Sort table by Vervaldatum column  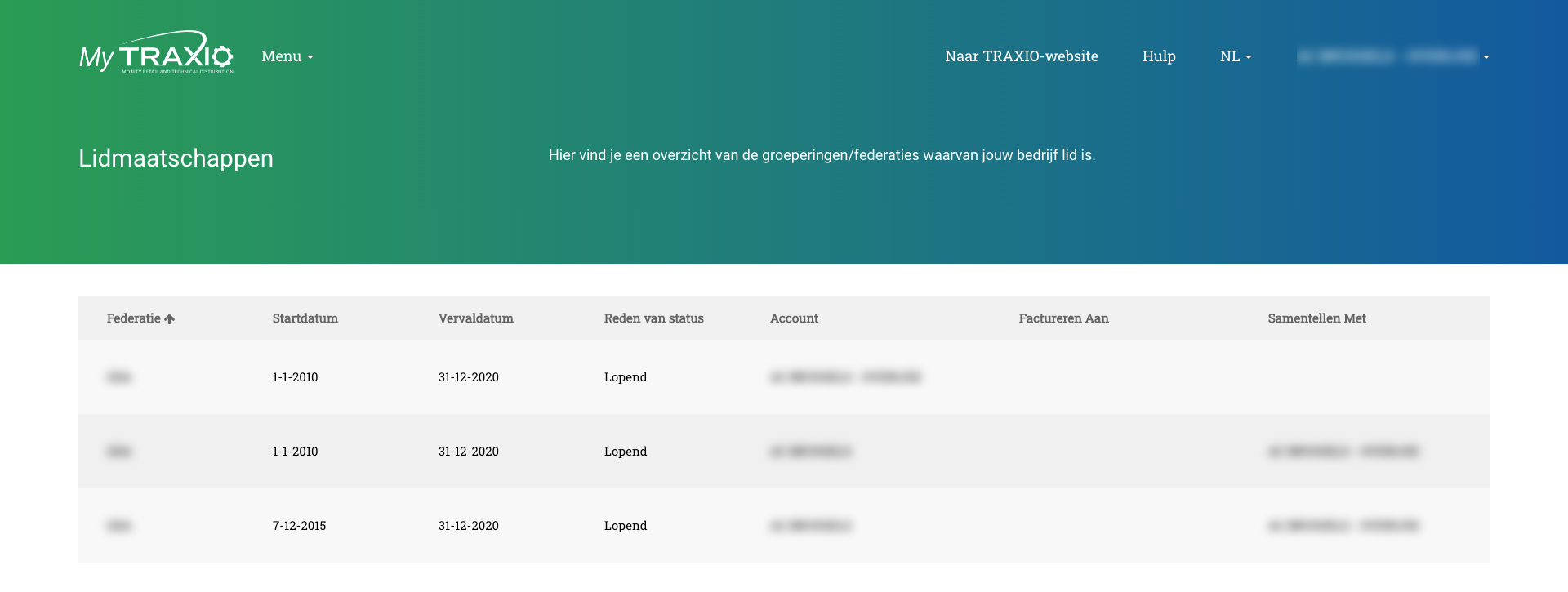tap(475, 318)
